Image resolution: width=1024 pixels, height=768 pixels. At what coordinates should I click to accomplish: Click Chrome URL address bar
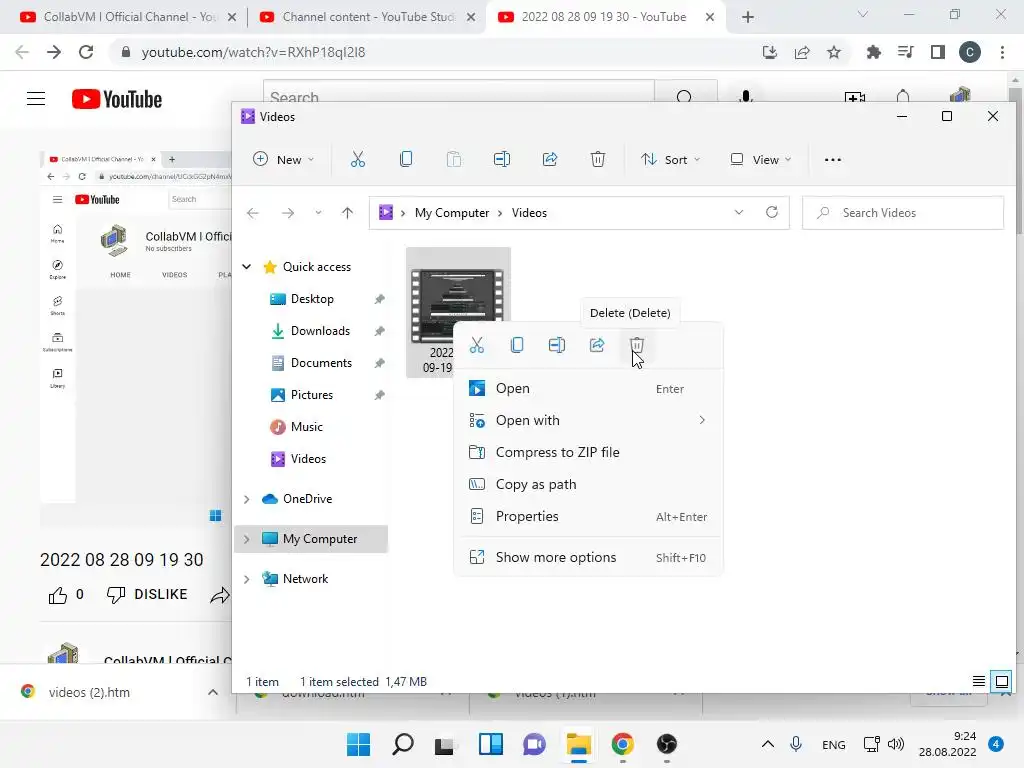[x=431, y=52]
